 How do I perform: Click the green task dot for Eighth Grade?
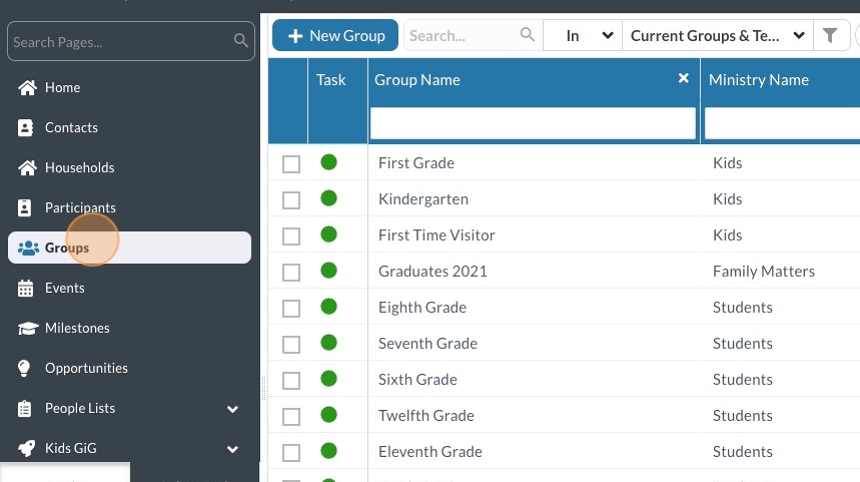[328, 307]
